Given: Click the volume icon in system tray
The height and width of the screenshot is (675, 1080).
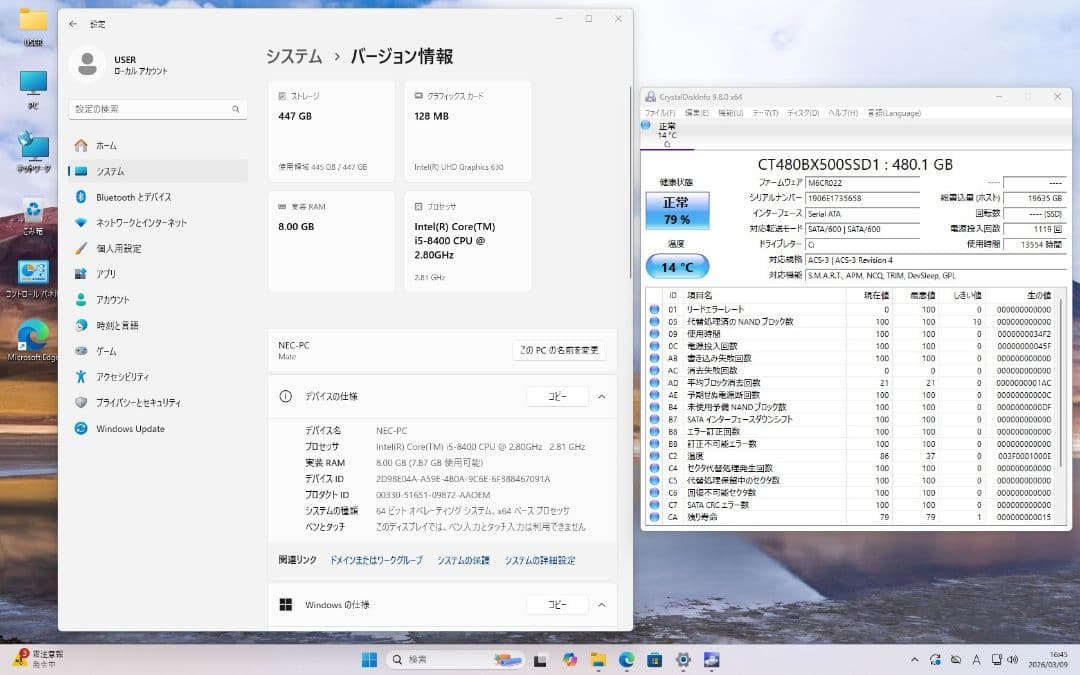Looking at the screenshot, I should coord(1012,659).
